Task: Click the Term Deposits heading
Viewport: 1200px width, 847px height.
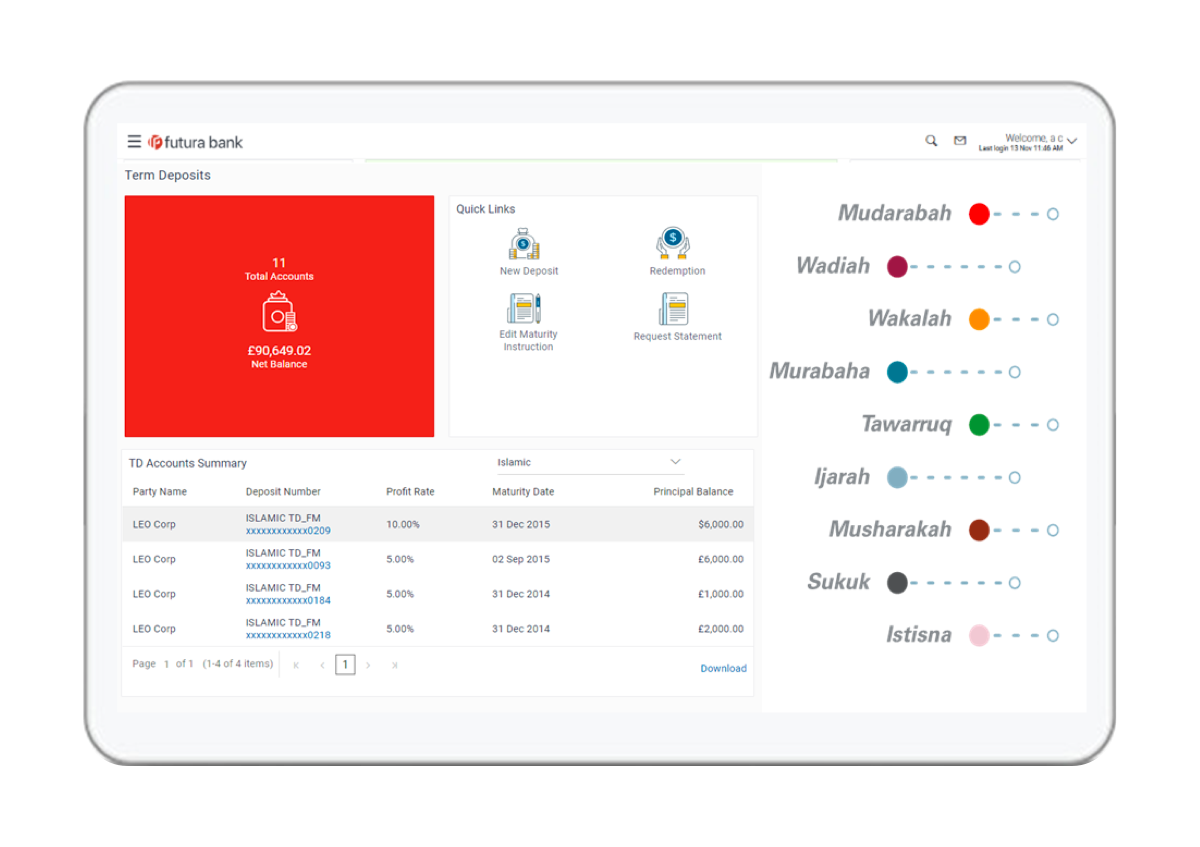Action: pyautogui.click(x=167, y=175)
